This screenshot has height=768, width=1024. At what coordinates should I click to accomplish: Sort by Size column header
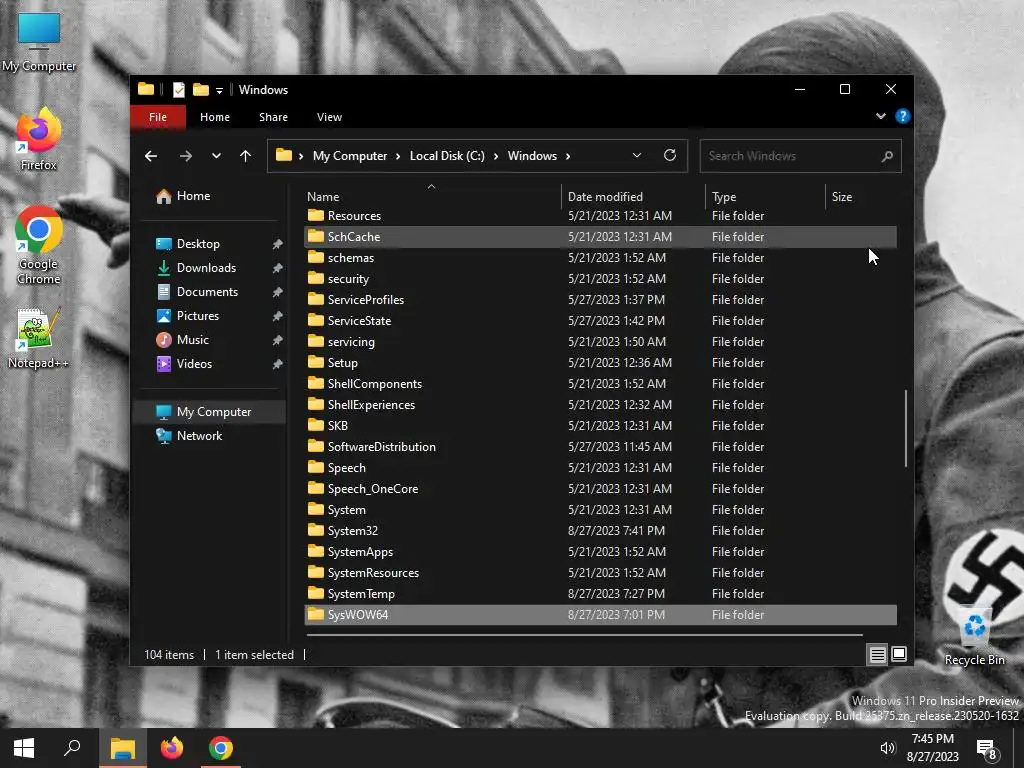click(x=861, y=197)
